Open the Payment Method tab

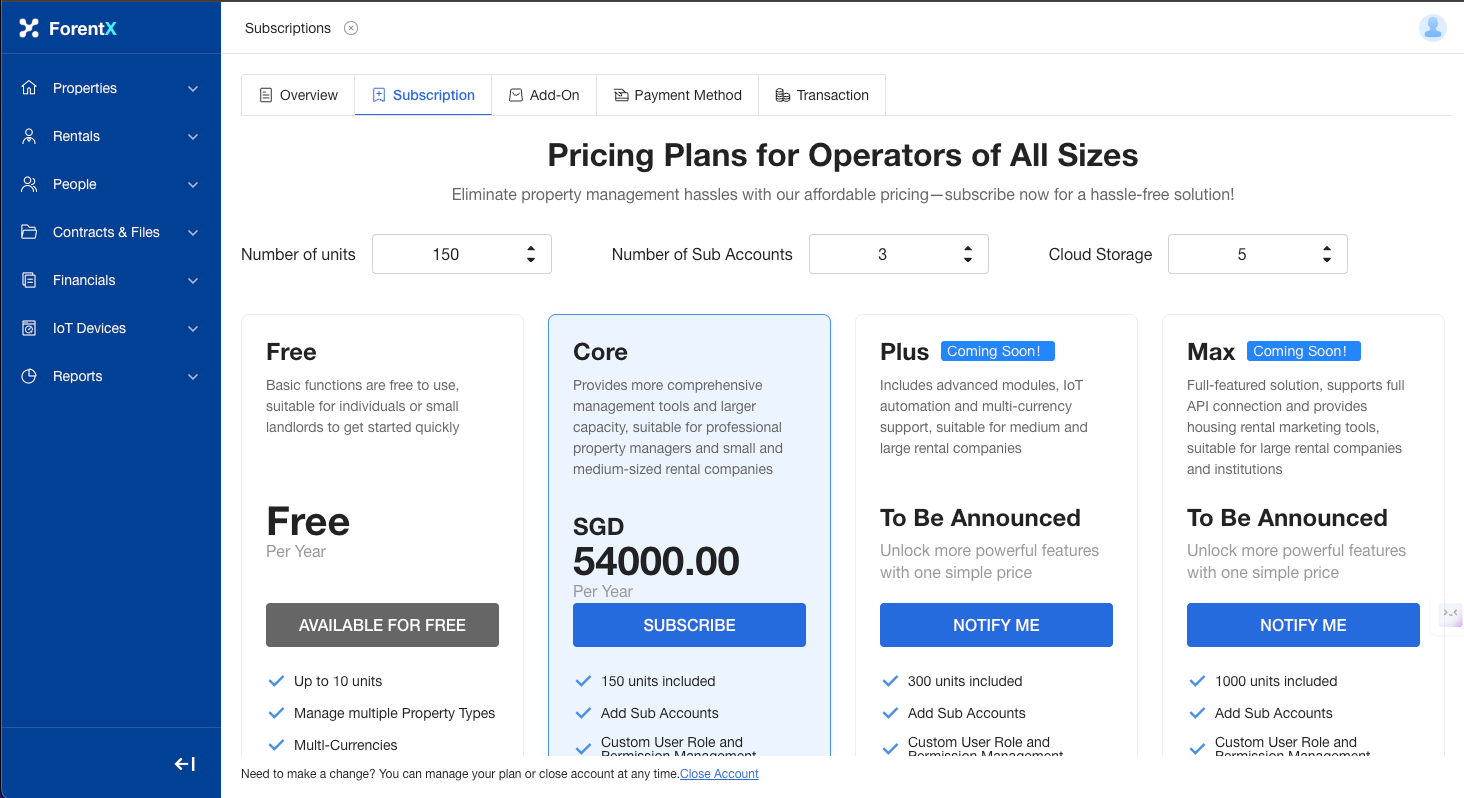677,95
